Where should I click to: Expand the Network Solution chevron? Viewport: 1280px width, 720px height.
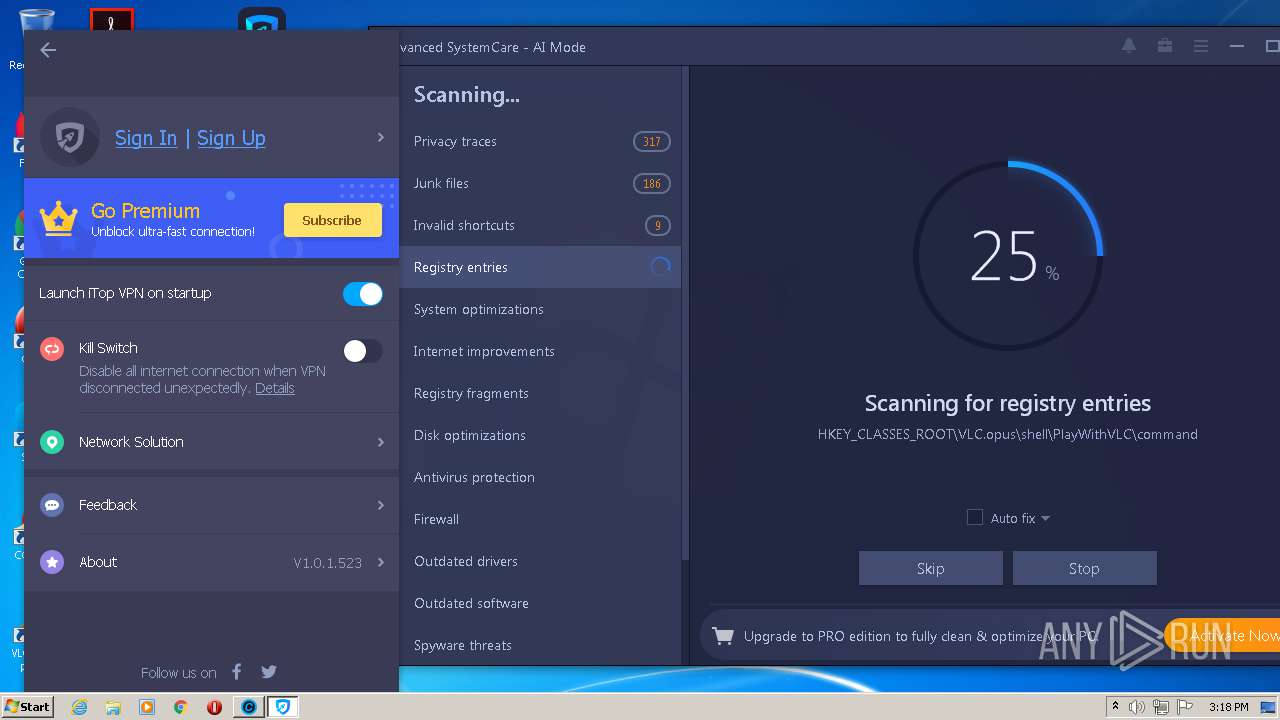pyautogui.click(x=381, y=442)
